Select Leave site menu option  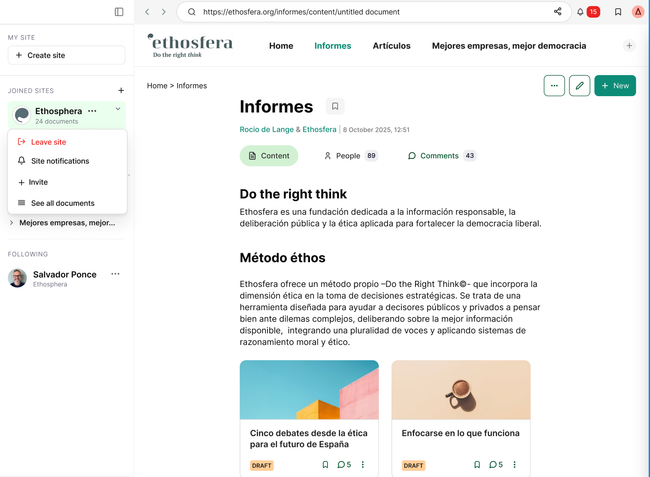48,142
